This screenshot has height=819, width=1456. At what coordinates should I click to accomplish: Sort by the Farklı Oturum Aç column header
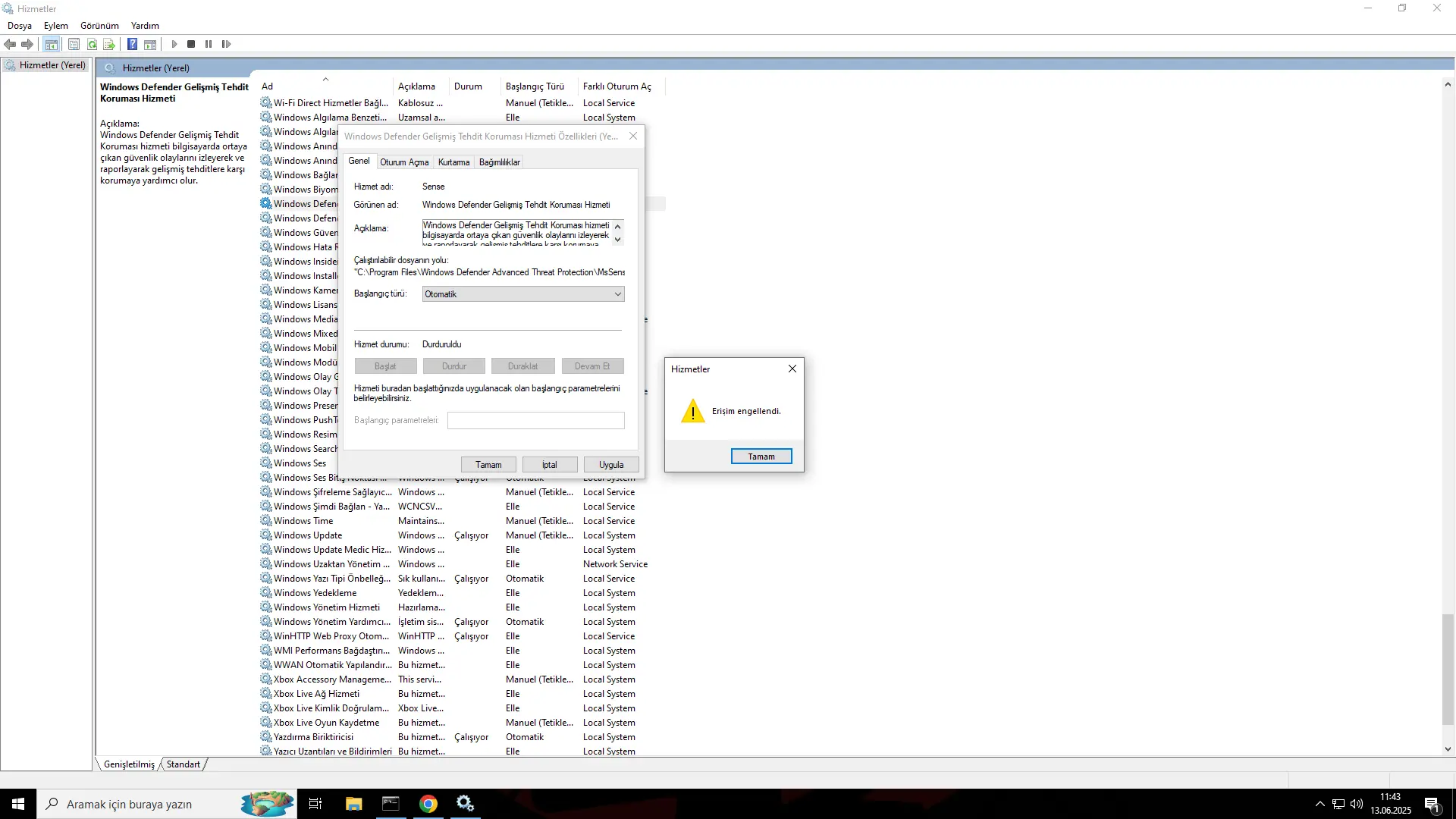621,86
